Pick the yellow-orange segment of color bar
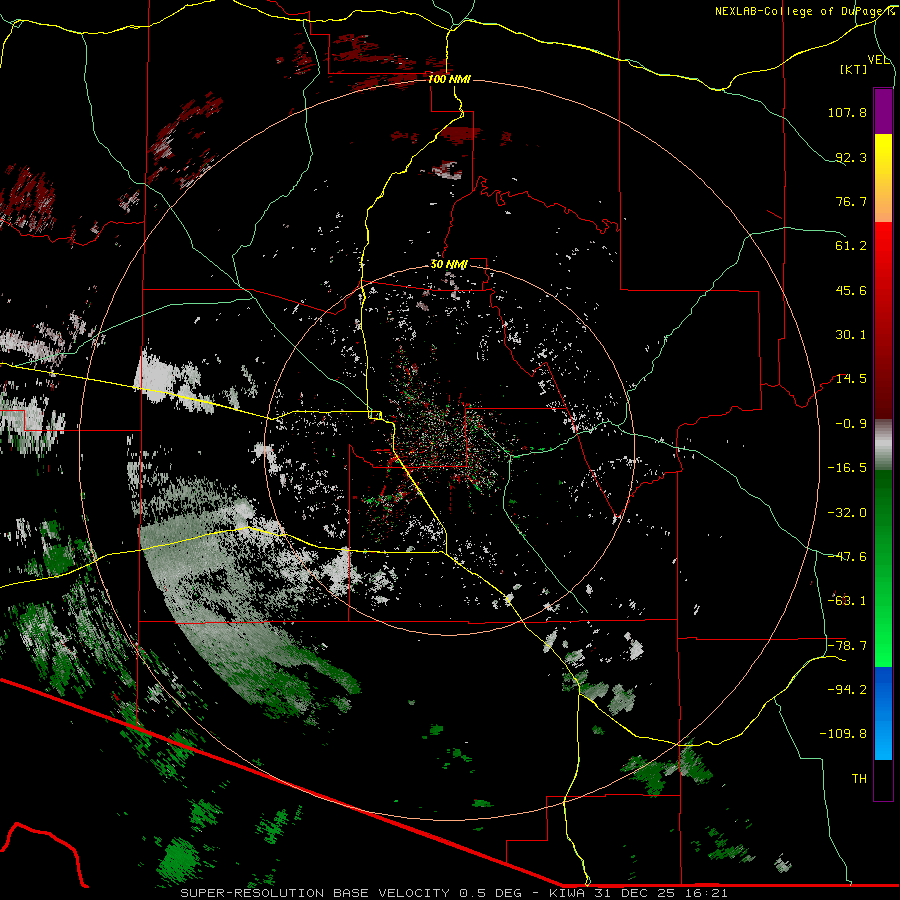The width and height of the screenshot is (900, 900). coord(883,178)
